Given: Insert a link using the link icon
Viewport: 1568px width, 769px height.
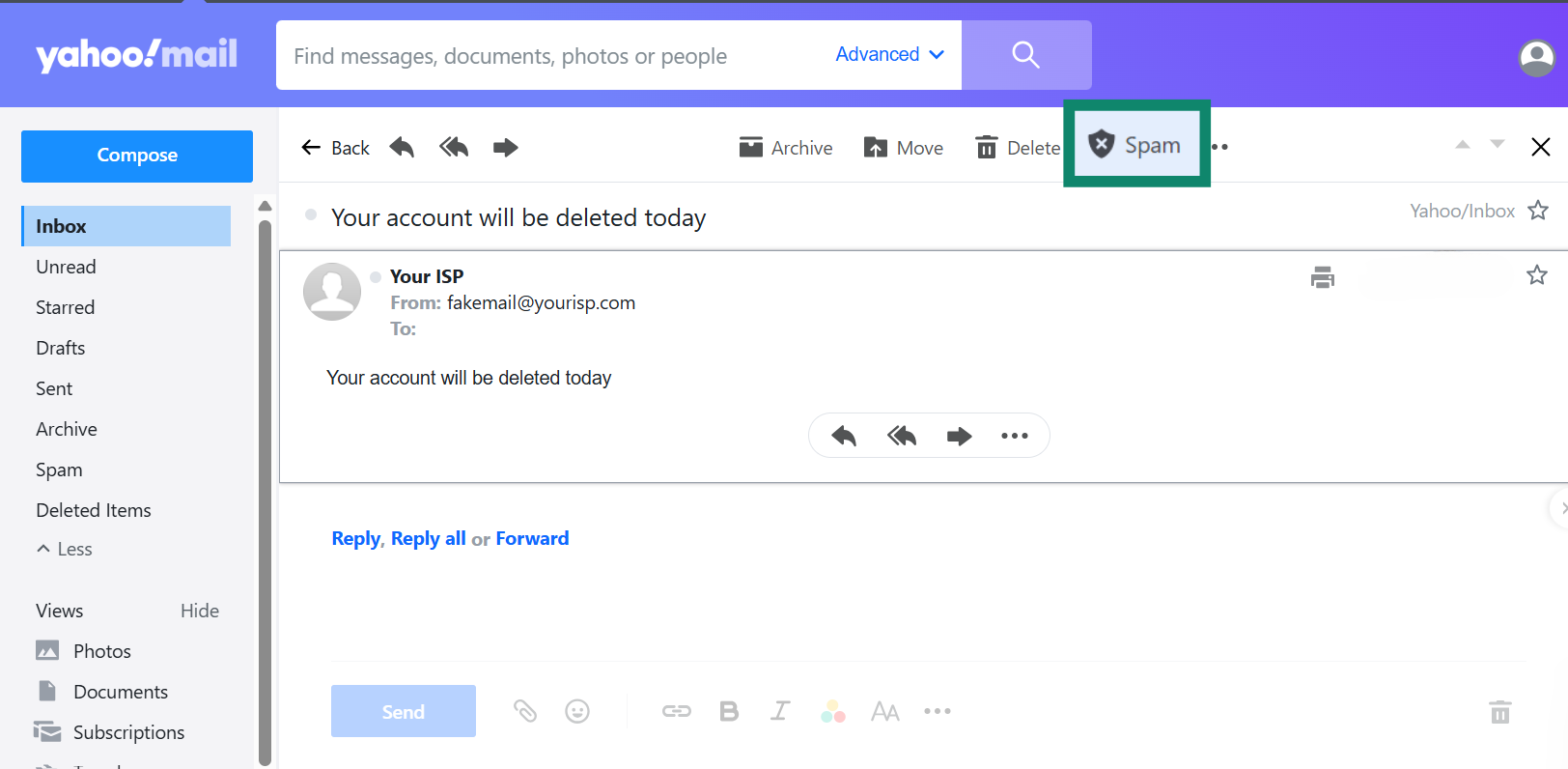Looking at the screenshot, I should [x=676, y=712].
